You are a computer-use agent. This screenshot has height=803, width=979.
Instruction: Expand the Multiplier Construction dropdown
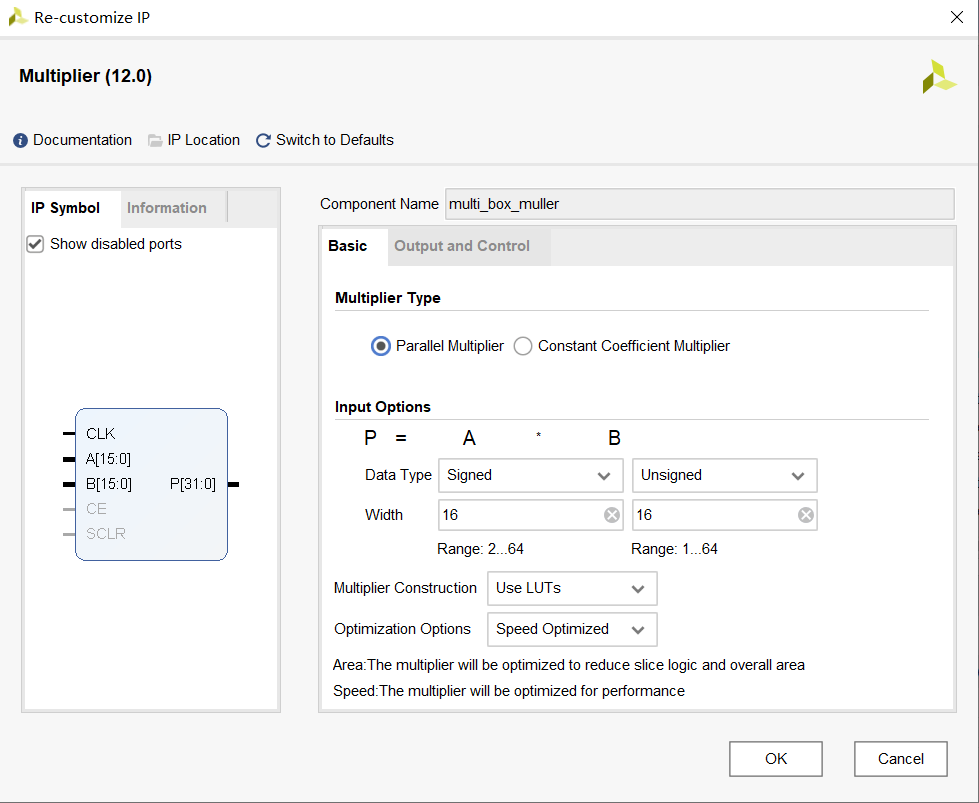pyautogui.click(x=571, y=588)
